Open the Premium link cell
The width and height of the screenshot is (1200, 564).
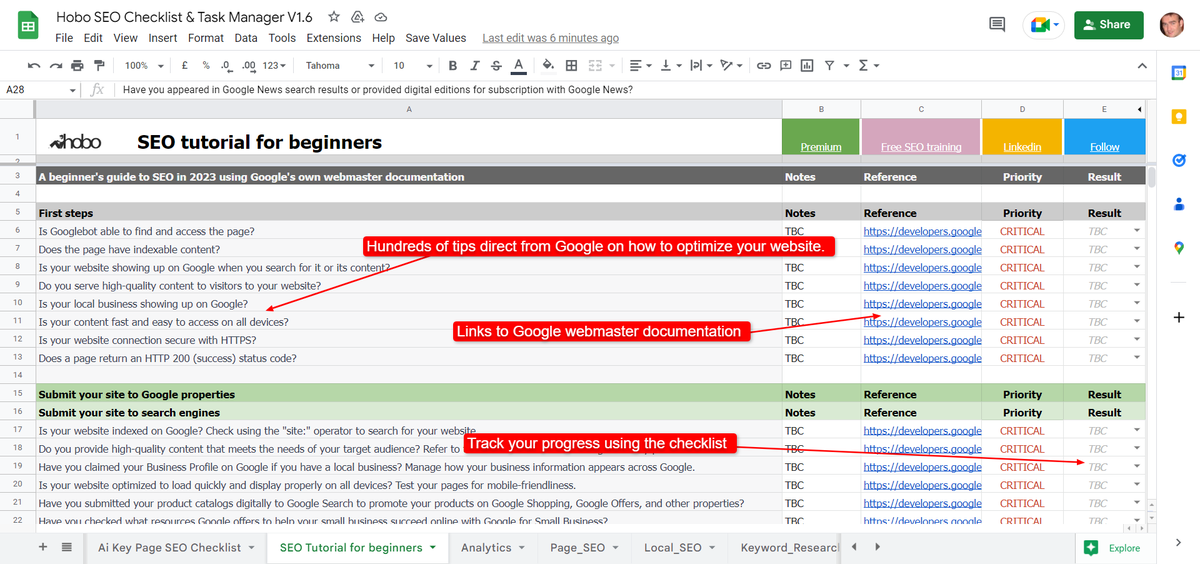tap(820, 147)
